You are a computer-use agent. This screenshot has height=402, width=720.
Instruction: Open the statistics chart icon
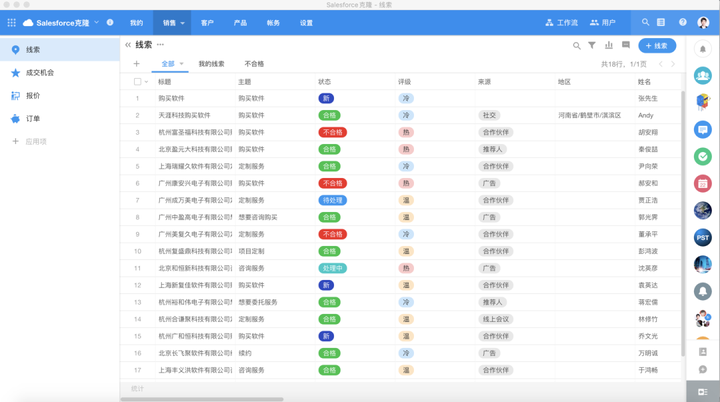609,45
